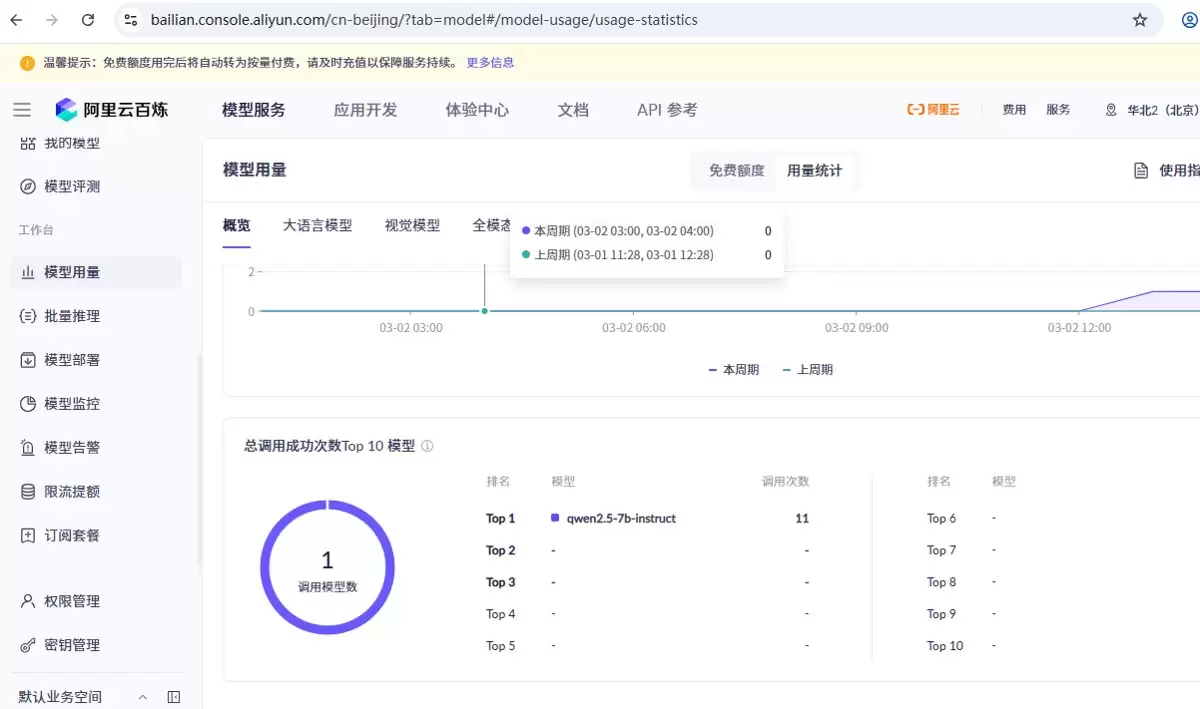Switch to the 大语言模型 tab
This screenshot has width=1200, height=709.
pos(317,226)
